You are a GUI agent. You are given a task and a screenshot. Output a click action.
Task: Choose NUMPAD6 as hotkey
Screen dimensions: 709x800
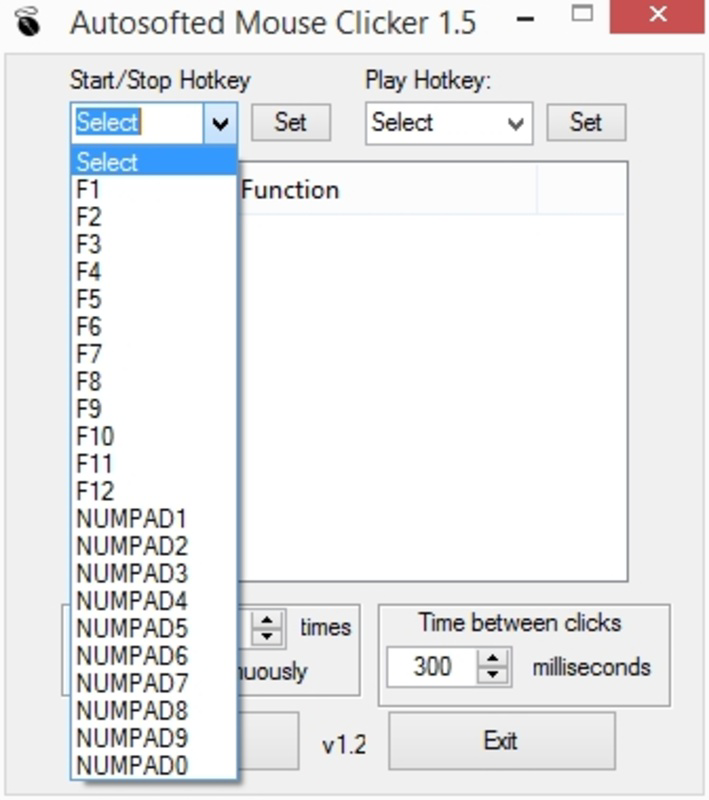pos(154,656)
